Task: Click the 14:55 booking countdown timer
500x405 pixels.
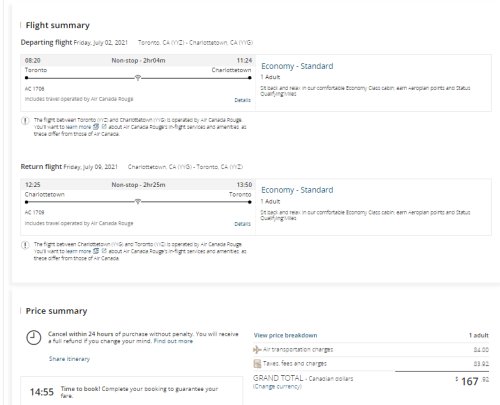Action: 42,392
